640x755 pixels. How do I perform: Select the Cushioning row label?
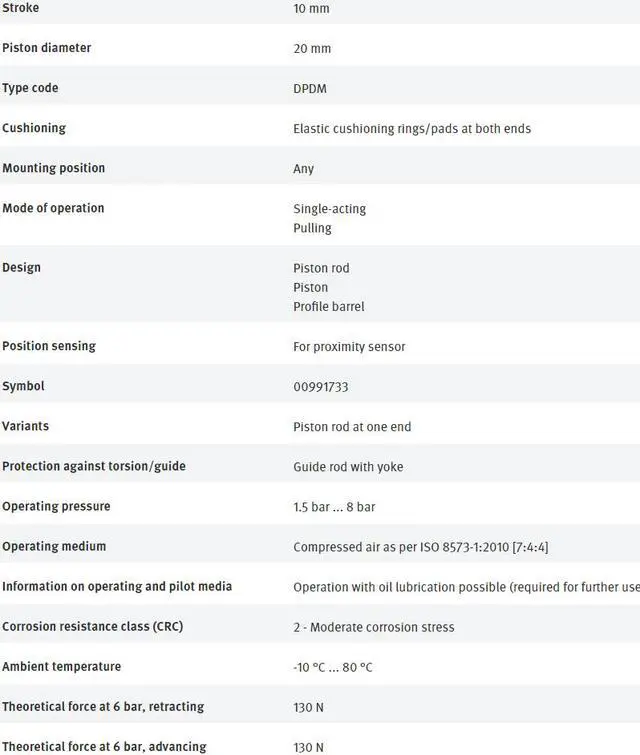click(x=34, y=128)
